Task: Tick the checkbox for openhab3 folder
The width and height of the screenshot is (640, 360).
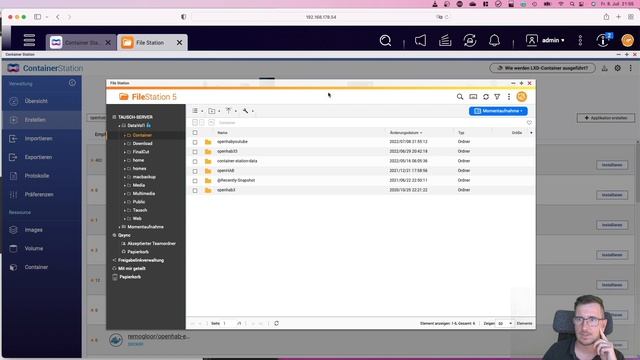Action: pos(195,191)
